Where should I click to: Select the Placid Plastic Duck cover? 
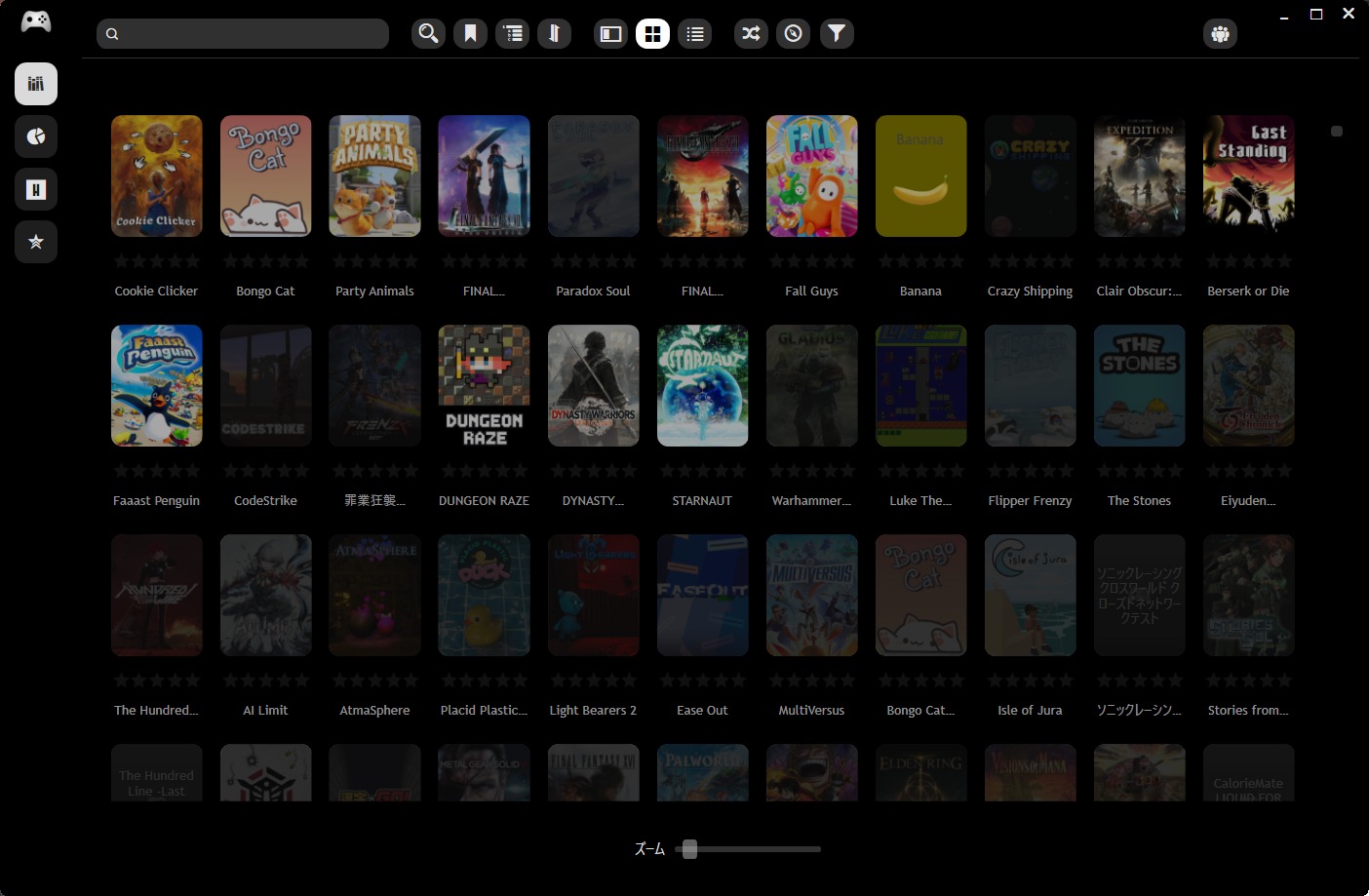click(484, 596)
